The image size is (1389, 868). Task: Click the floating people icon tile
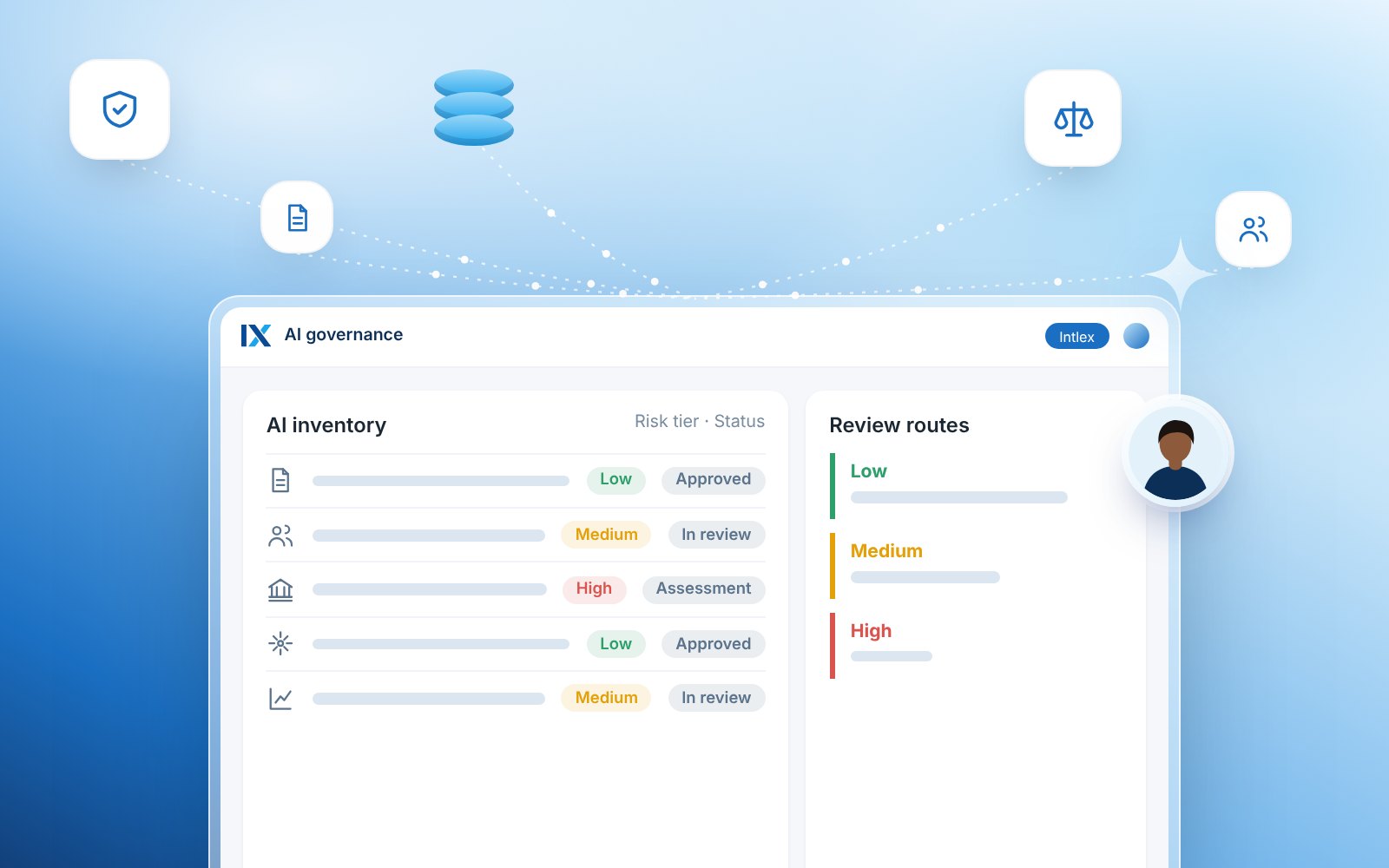point(1254,229)
